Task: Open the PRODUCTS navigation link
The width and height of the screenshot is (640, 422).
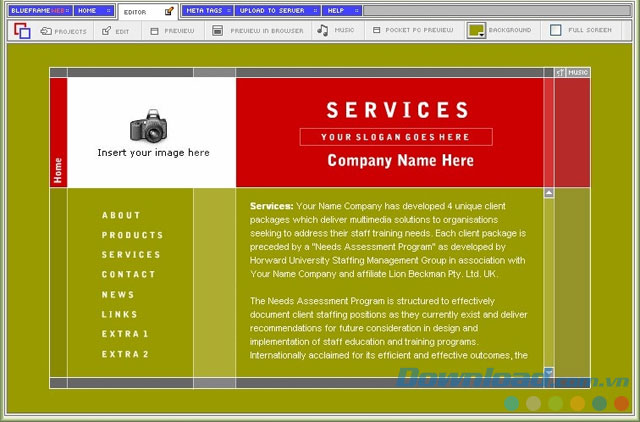Action: pos(132,235)
